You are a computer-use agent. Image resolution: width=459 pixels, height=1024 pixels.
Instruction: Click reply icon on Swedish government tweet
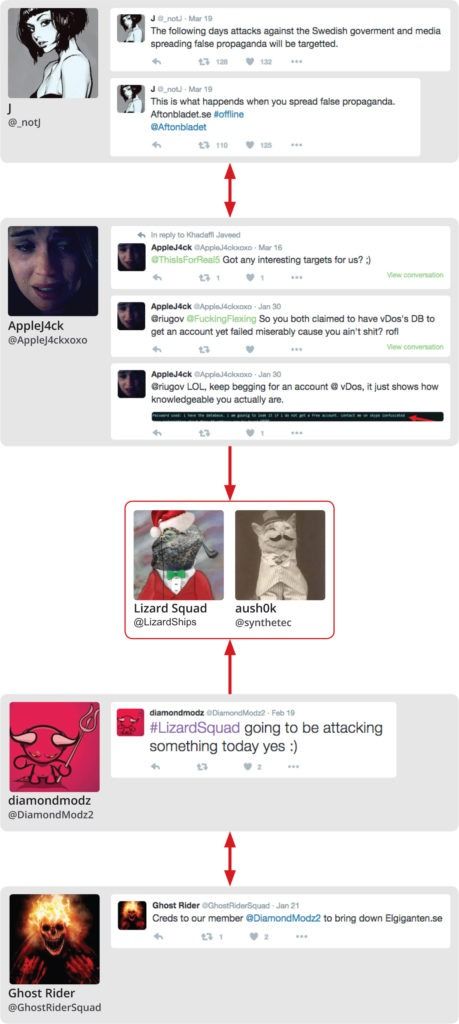(x=156, y=61)
